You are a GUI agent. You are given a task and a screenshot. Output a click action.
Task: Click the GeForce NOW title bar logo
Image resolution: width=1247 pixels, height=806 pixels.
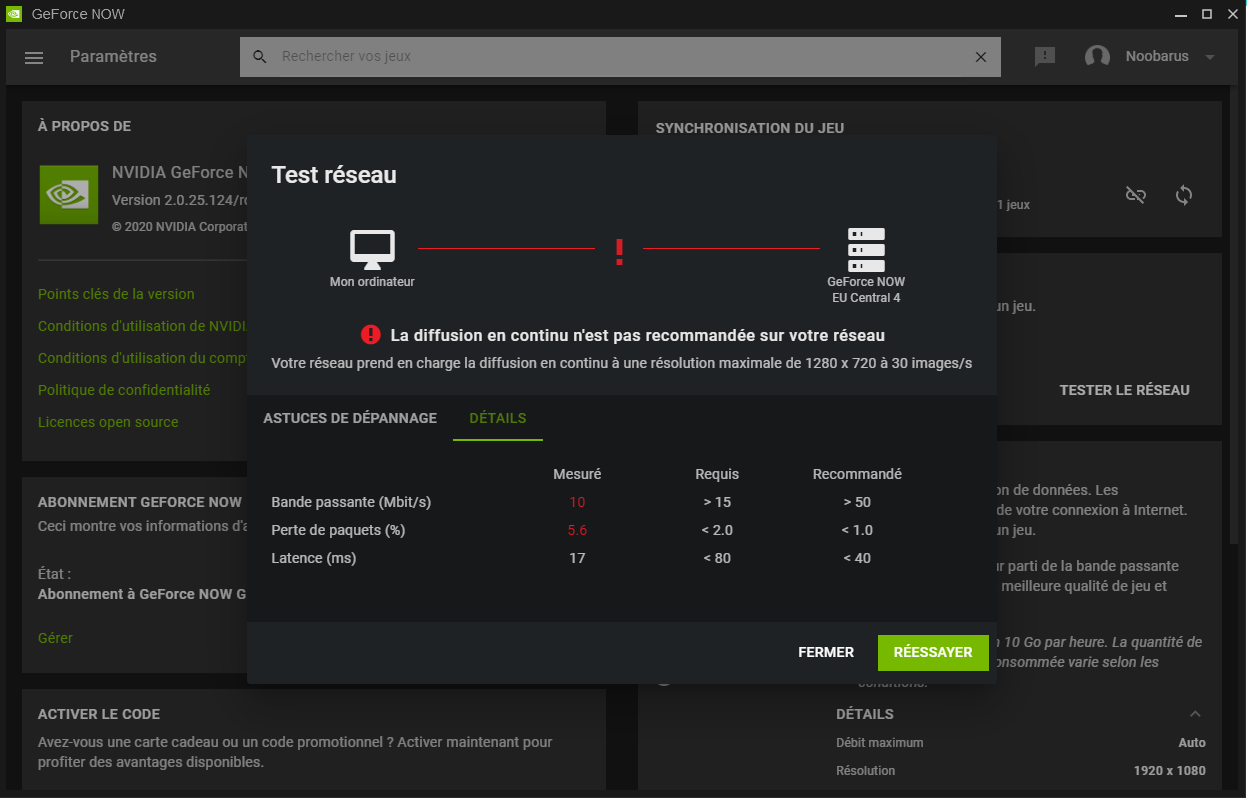[x=13, y=14]
